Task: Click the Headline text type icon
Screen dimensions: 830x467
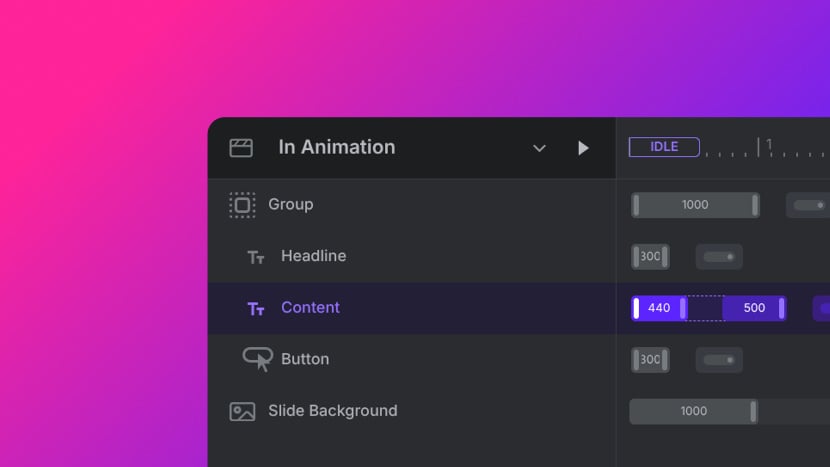Action: click(x=256, y=257)
